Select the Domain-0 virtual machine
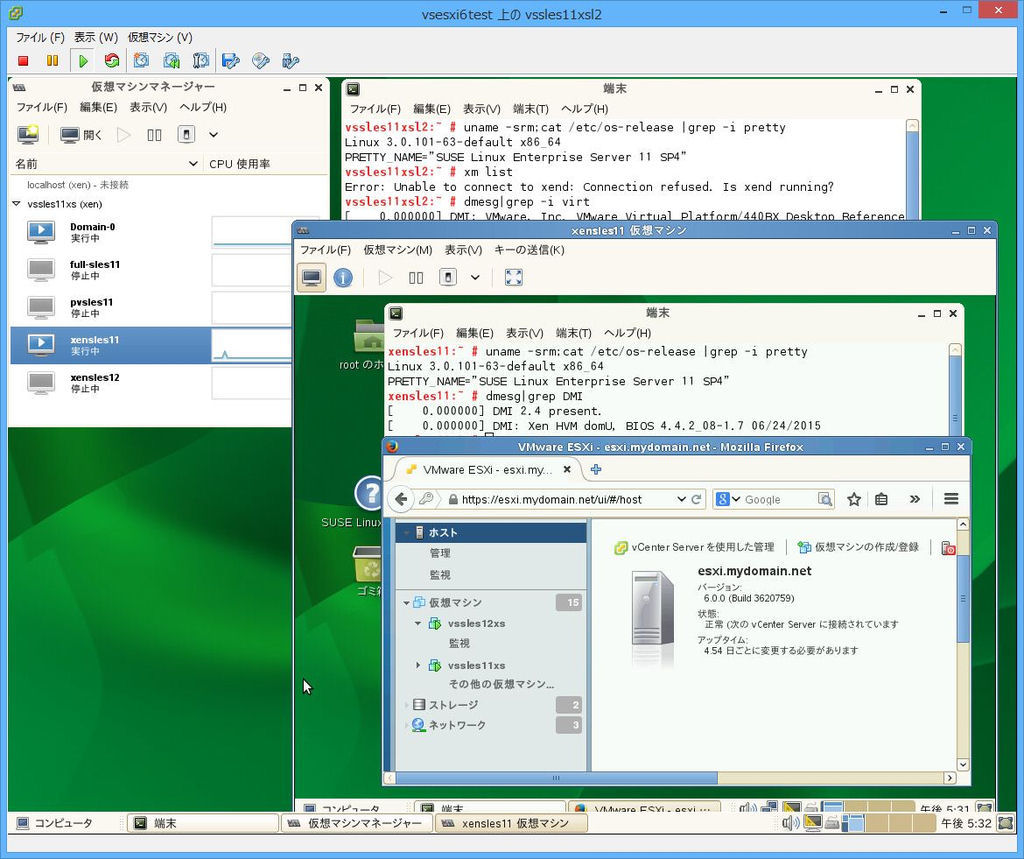 (150, 233)
